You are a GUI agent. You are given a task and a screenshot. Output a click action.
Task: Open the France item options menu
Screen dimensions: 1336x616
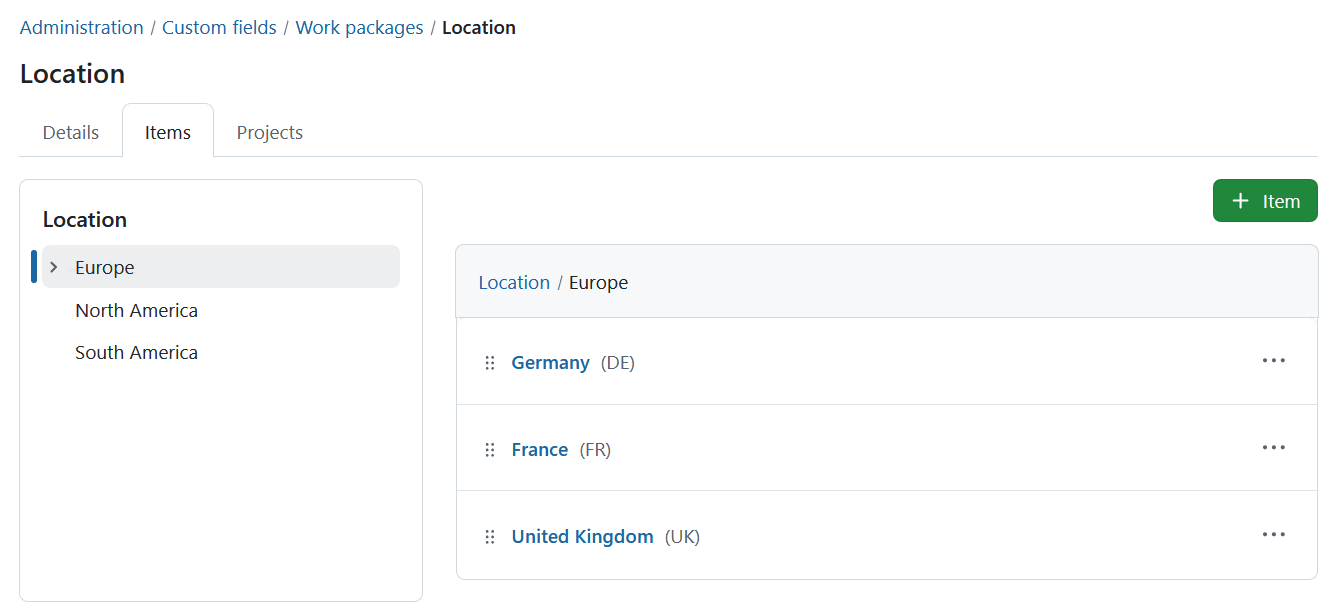(1273, 448)
